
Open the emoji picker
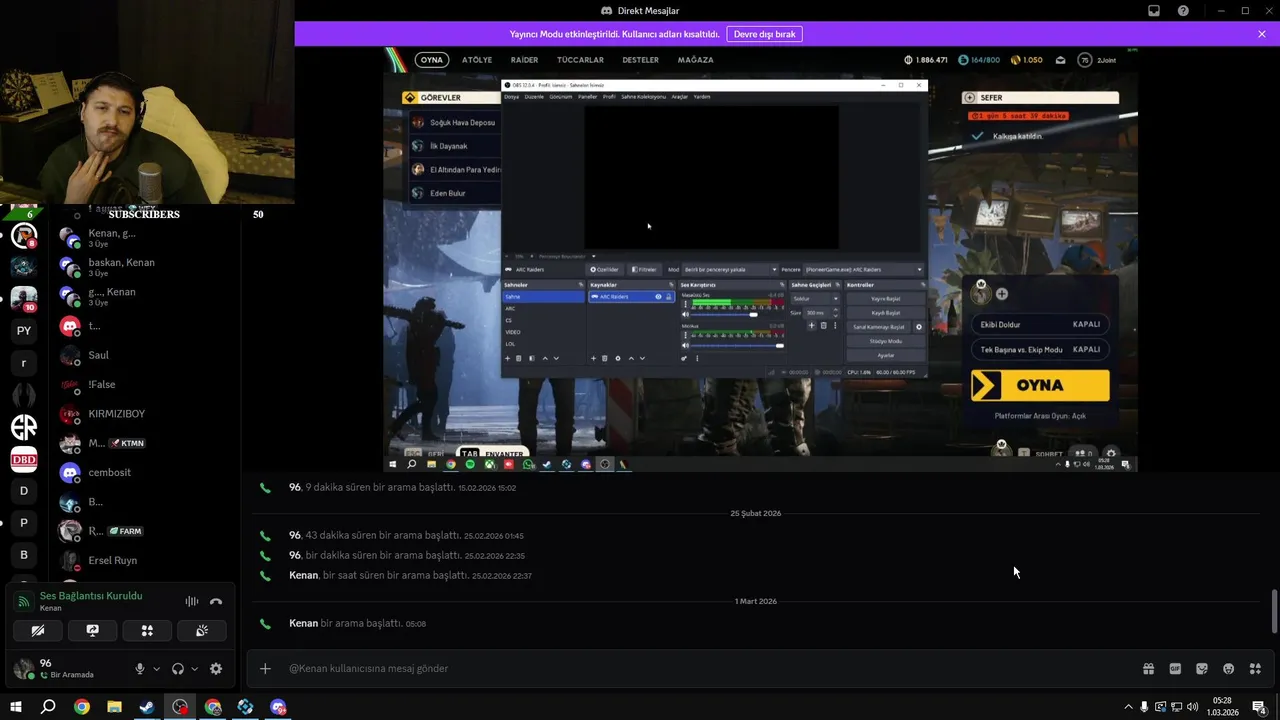tap(1229, 669)
